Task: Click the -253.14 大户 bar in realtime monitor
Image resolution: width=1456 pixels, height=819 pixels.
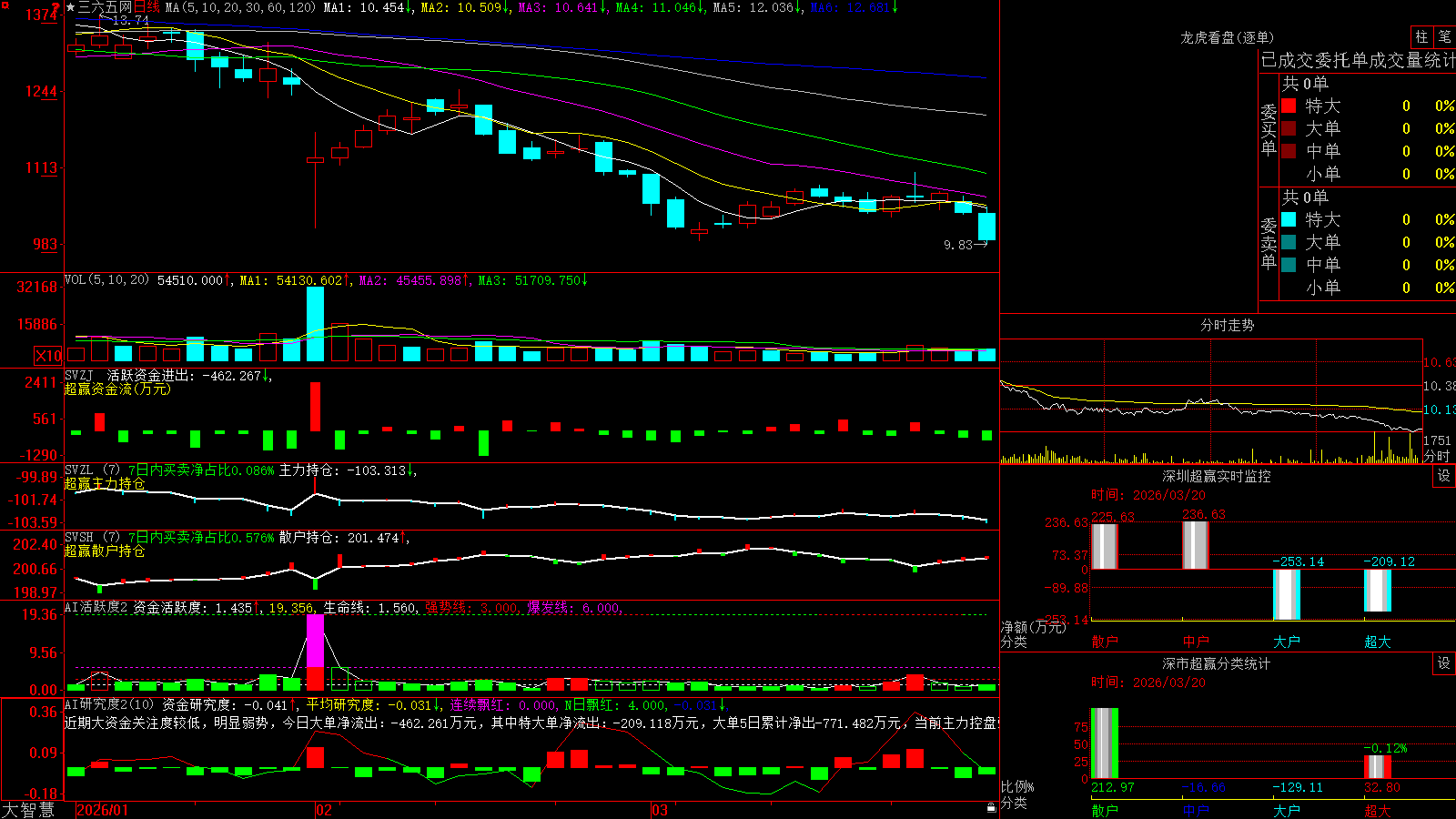Action: click(1286, 594)
